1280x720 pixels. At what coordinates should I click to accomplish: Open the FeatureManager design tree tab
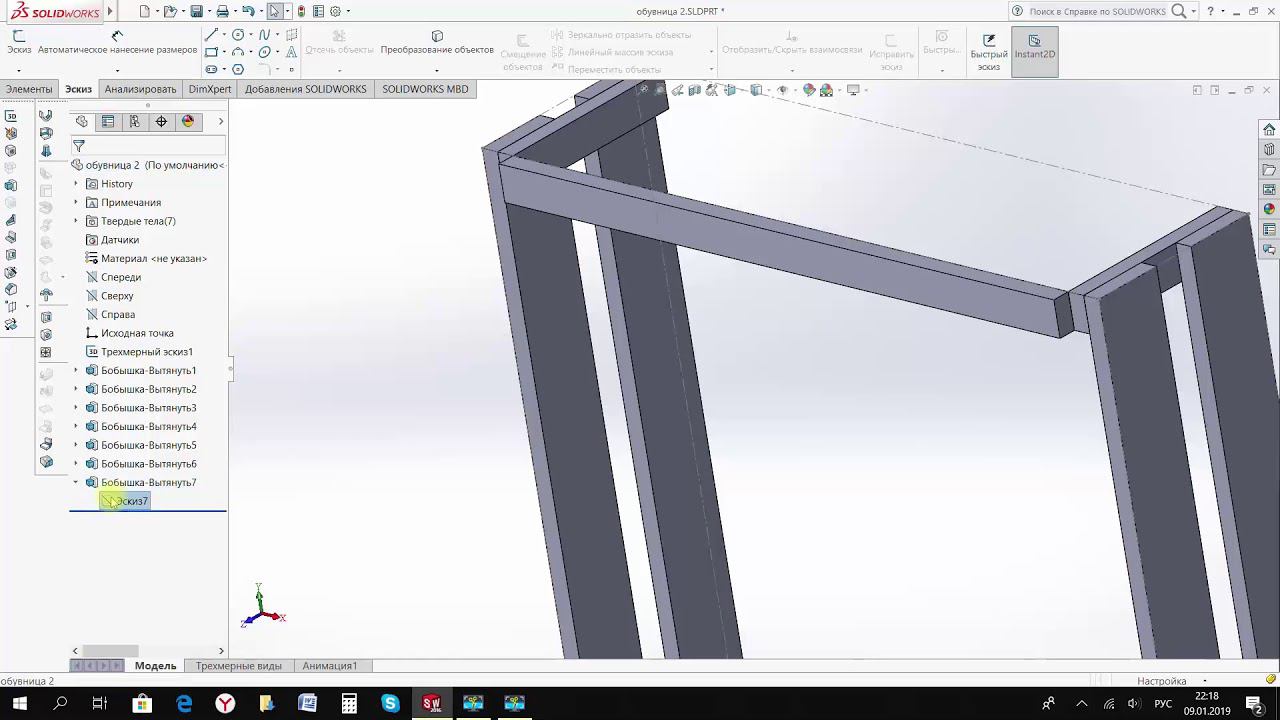pos(82,121)
